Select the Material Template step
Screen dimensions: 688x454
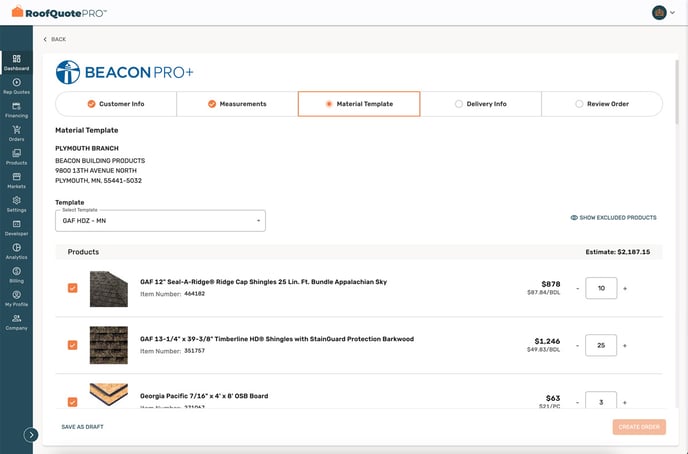(359, 104)
